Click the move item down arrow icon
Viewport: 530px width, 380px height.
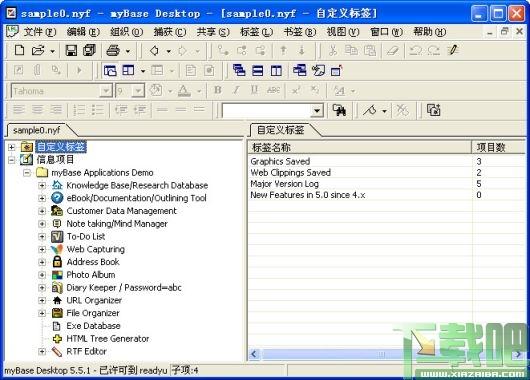pyautogui.click(x=302, y=50)
